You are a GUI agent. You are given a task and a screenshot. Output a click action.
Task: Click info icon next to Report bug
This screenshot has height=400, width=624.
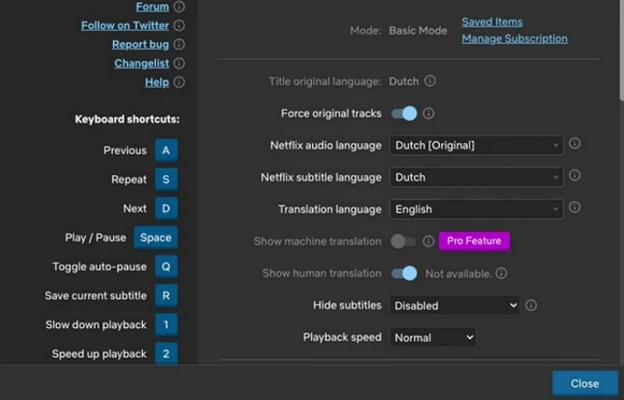(179, 44)
